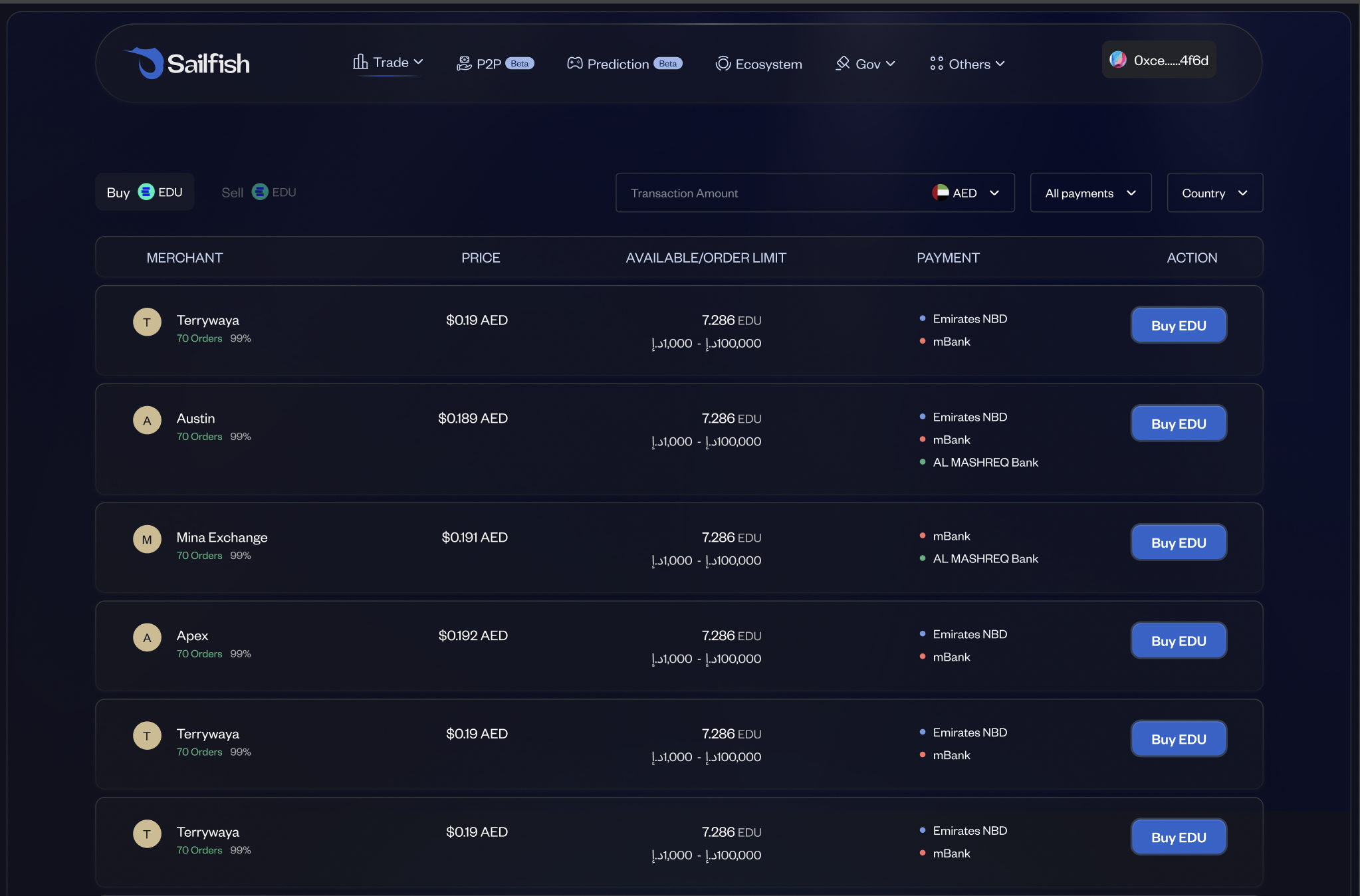Open the AED currency dropdown
This screenshot has width=1360, height=896.
(966, 193)
